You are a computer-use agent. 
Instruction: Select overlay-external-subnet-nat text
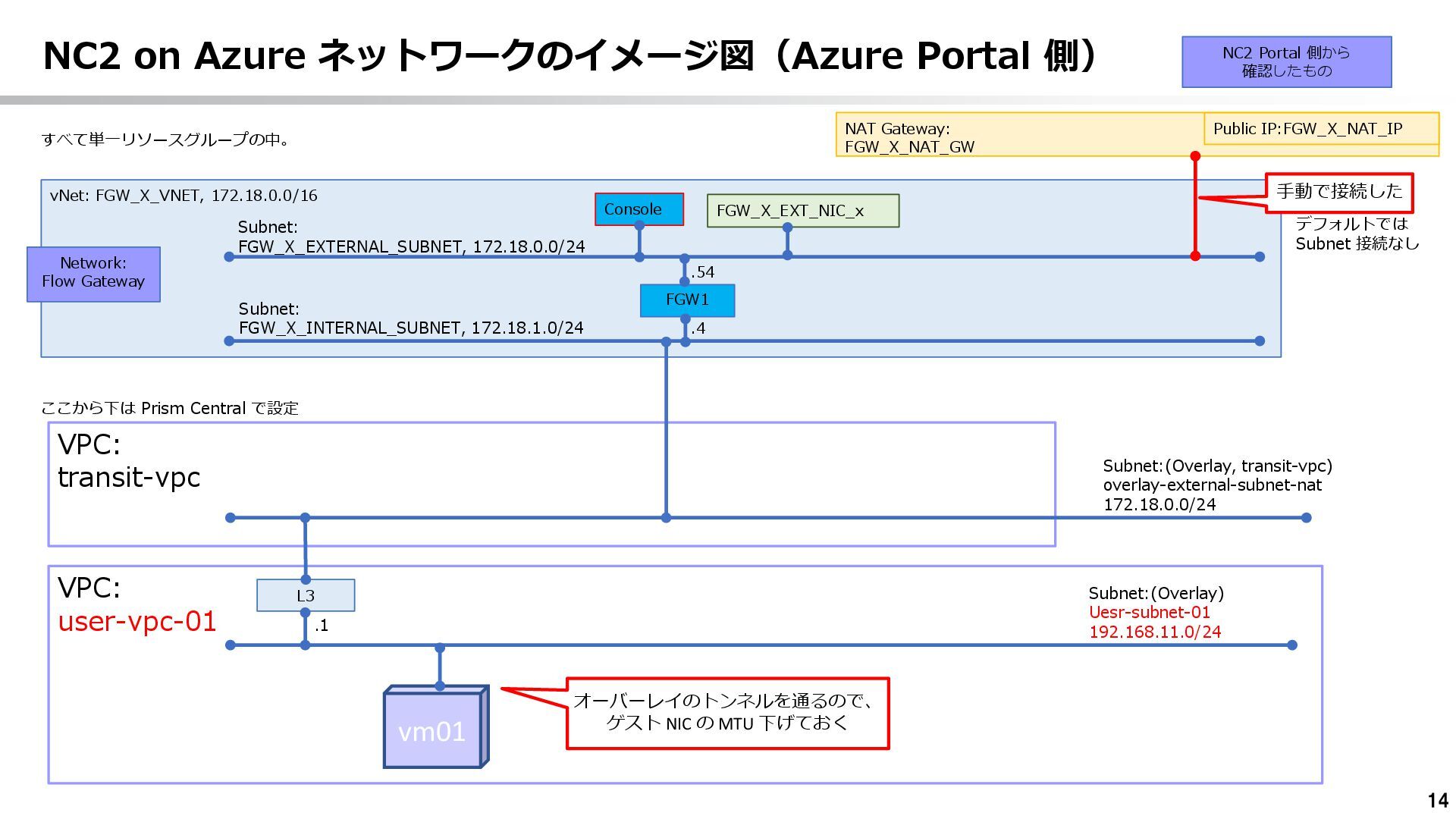[1213, 485]
